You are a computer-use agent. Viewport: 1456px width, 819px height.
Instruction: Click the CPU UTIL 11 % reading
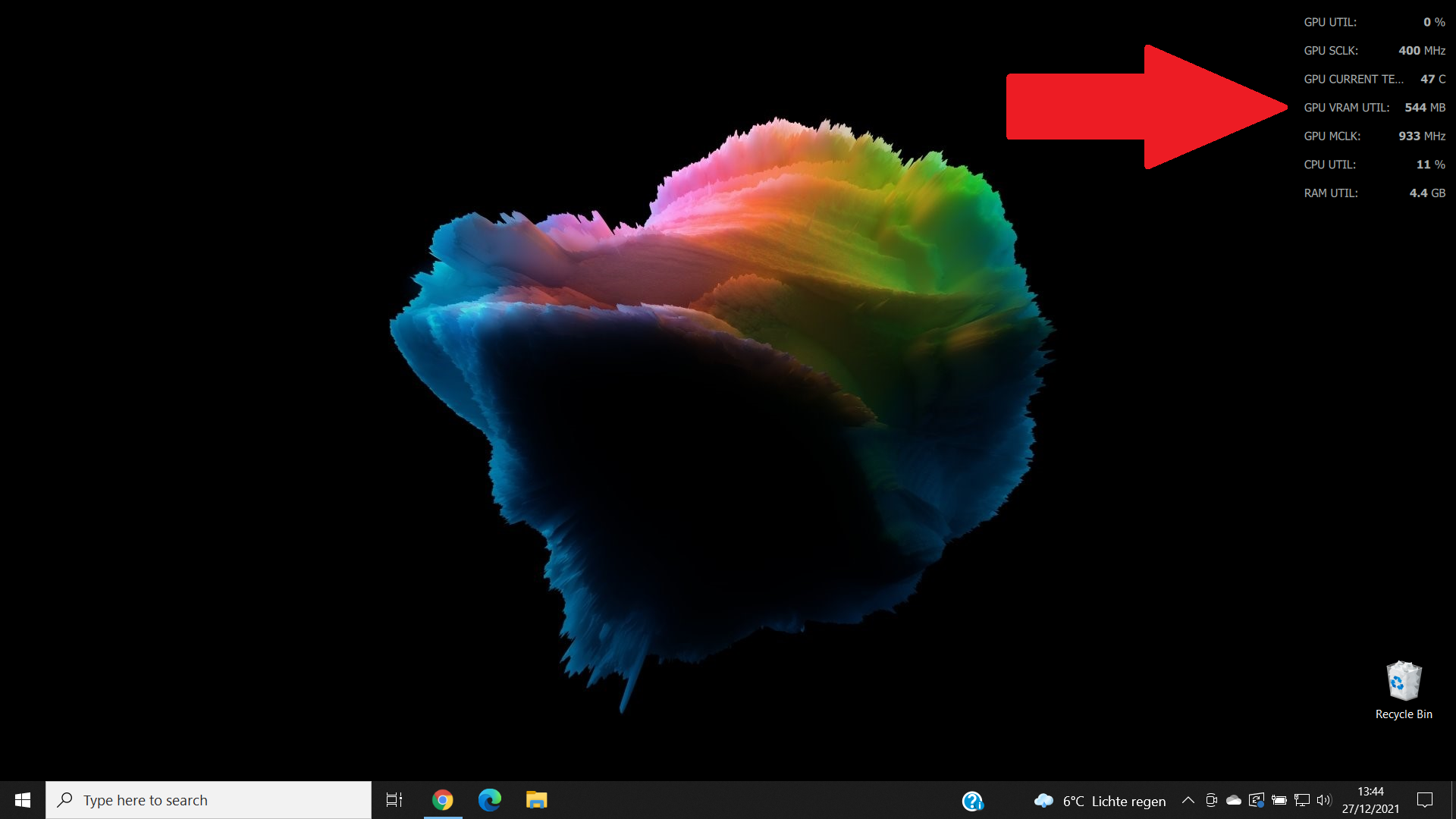(1374, 165)
